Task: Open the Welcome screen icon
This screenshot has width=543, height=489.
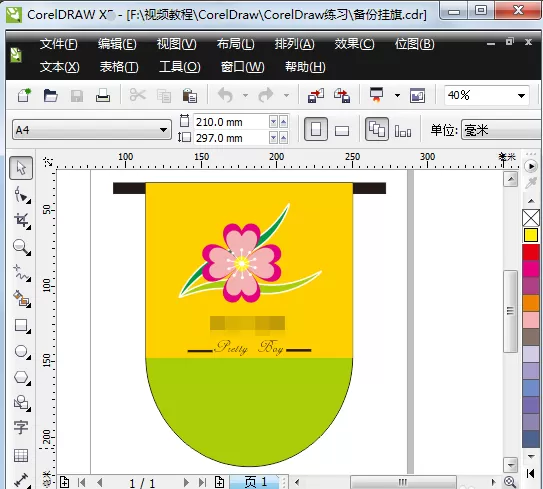Action: [417, 95]
